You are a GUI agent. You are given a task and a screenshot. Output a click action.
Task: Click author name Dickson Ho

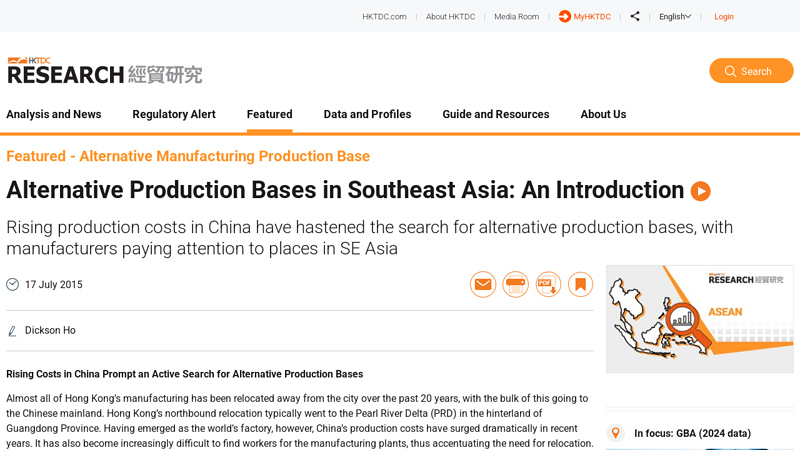pyautogui.click(x=50, y=330)
